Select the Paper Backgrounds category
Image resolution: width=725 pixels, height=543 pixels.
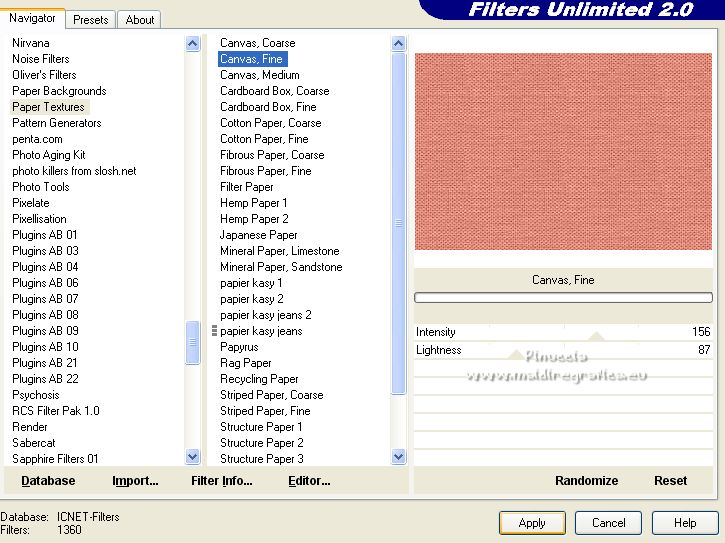[x=59, y=91]
